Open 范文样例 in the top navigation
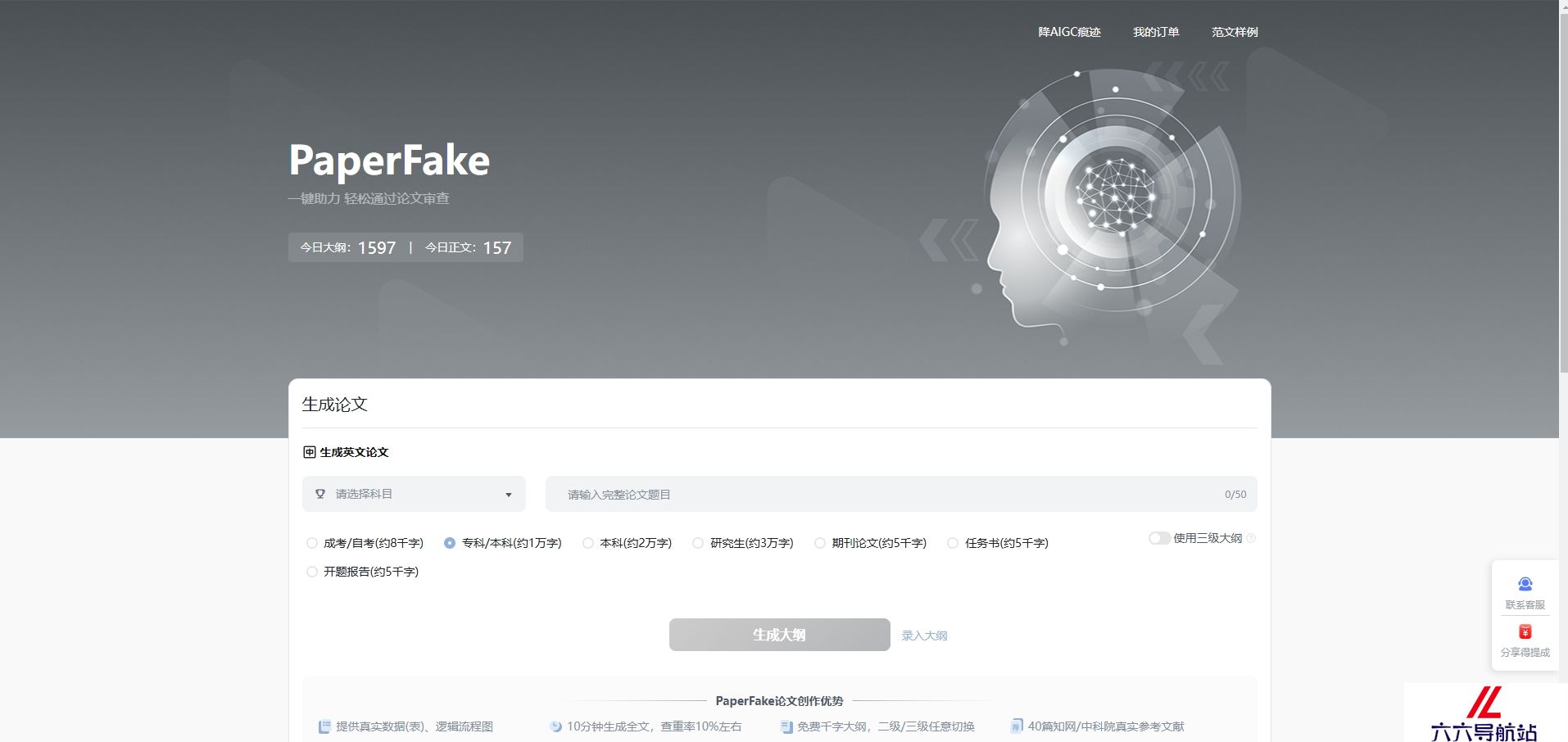The height and width of the screenshot is (742, 1568). [x=1235, y=32]
